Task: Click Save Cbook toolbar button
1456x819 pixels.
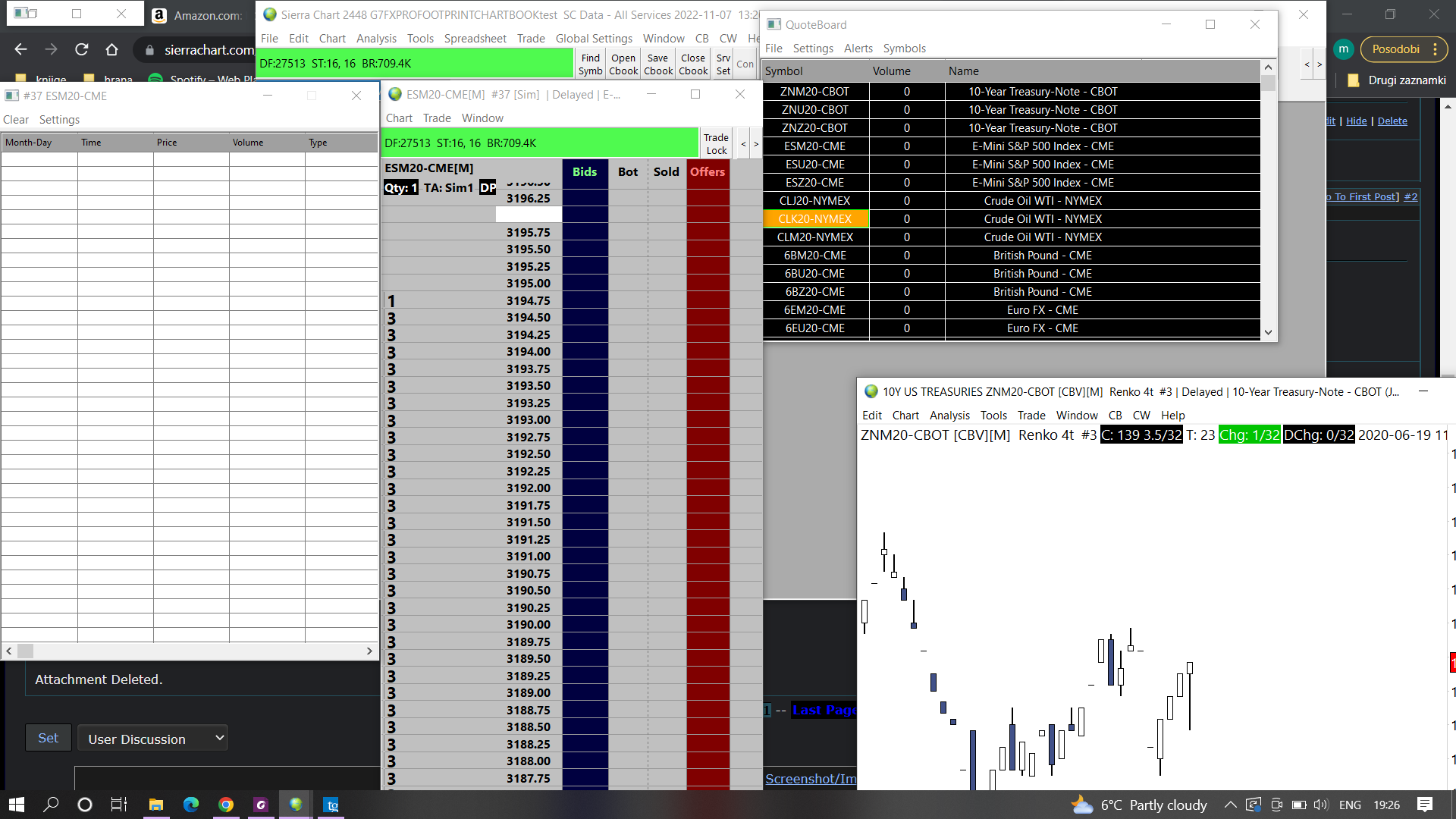Action: [657, 64]
